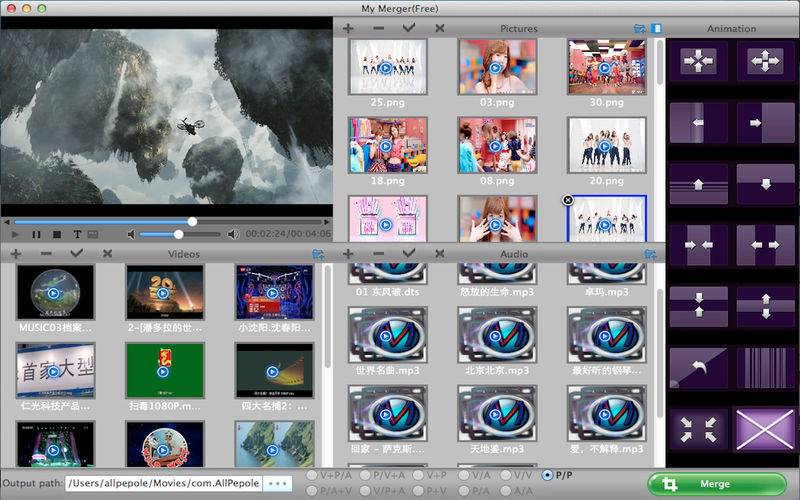Open the subtitle icon beside the T icon
Image resolution: width=800 pixels, height=500 pixels.
(x=93, y=235)
